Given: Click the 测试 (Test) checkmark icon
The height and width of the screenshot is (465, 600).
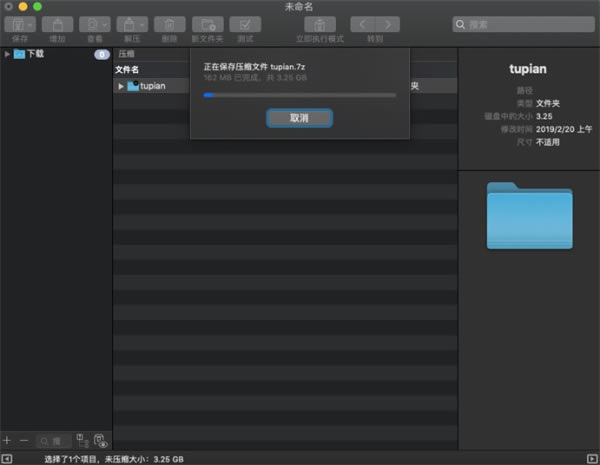Looking at the screenshot, I should point(245,25).
